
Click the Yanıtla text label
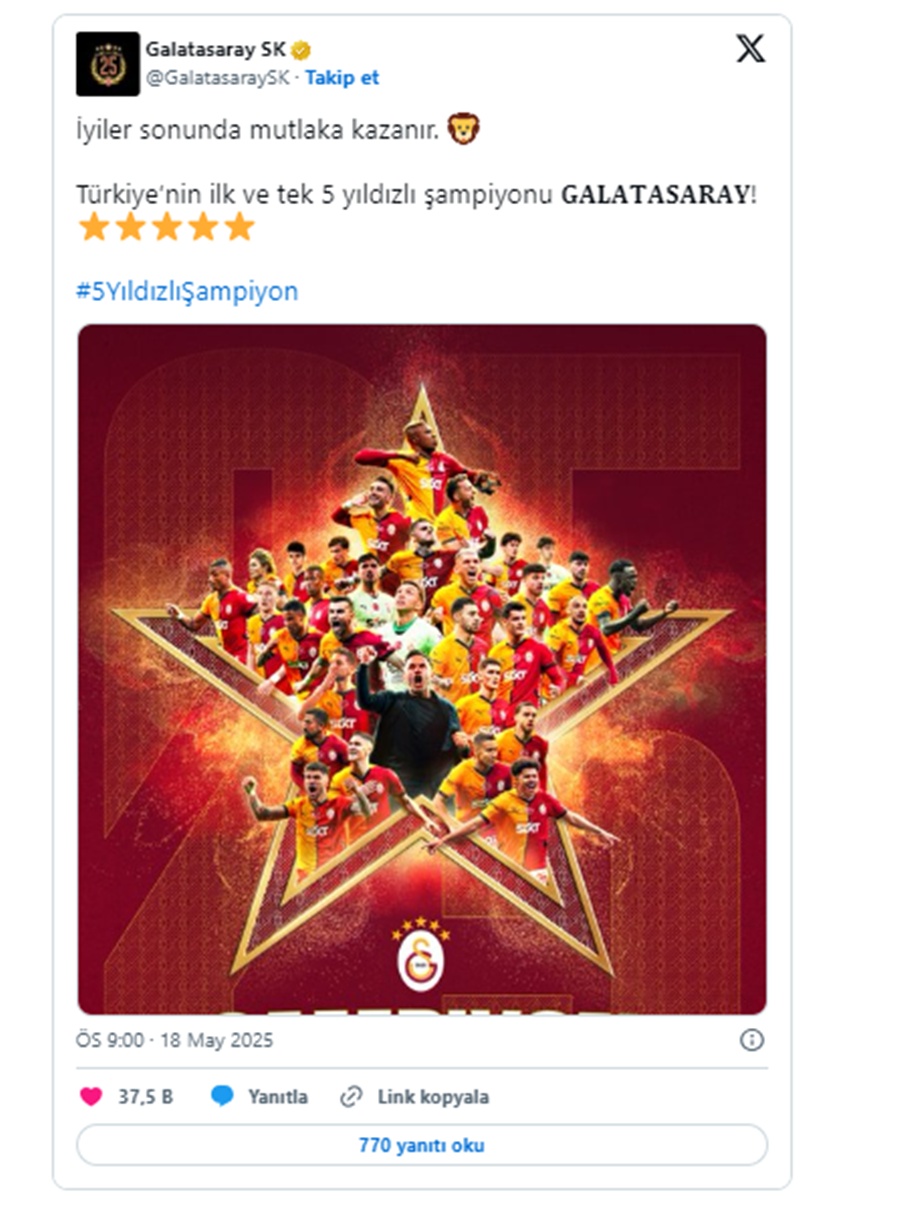pyautogui.click(x=278, y=1097)
